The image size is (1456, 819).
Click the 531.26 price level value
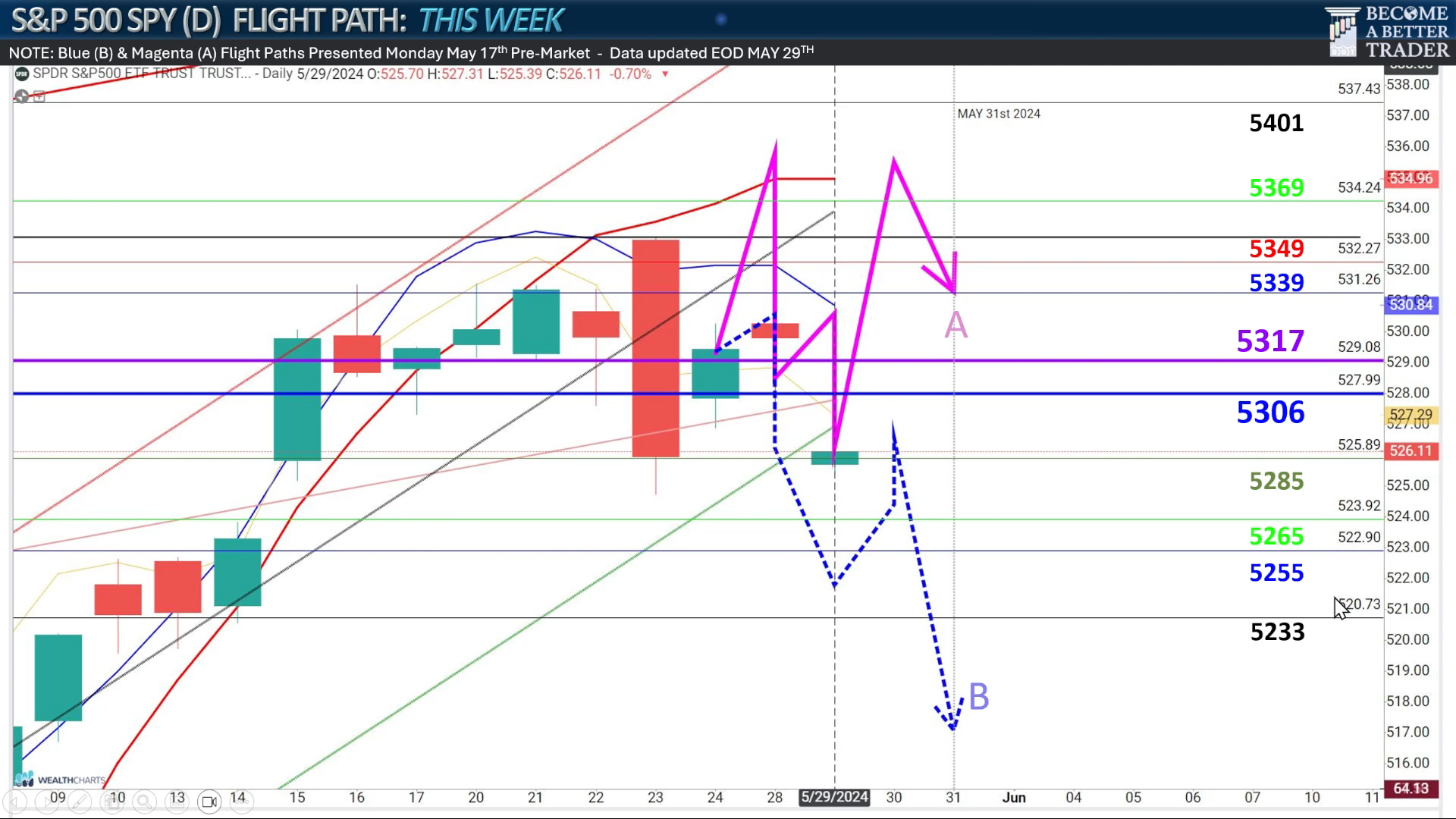pyautogui.click(x=1359, y=279)
